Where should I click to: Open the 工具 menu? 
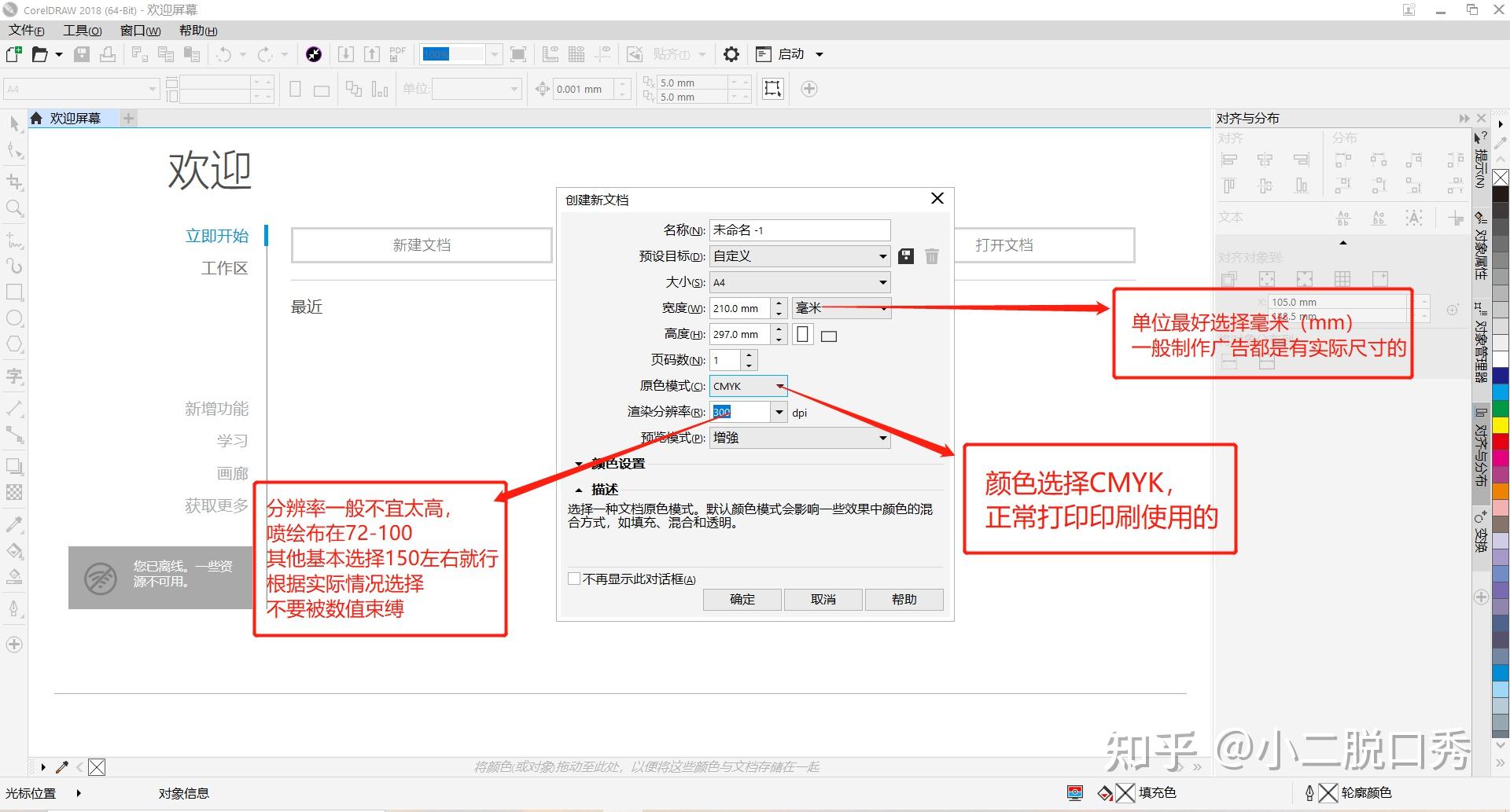pyautogui.click(x=81, y=30)
